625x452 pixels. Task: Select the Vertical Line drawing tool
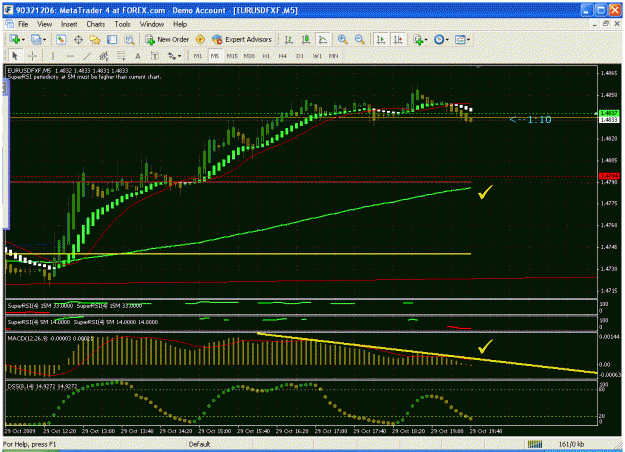(x=53, y=56)
